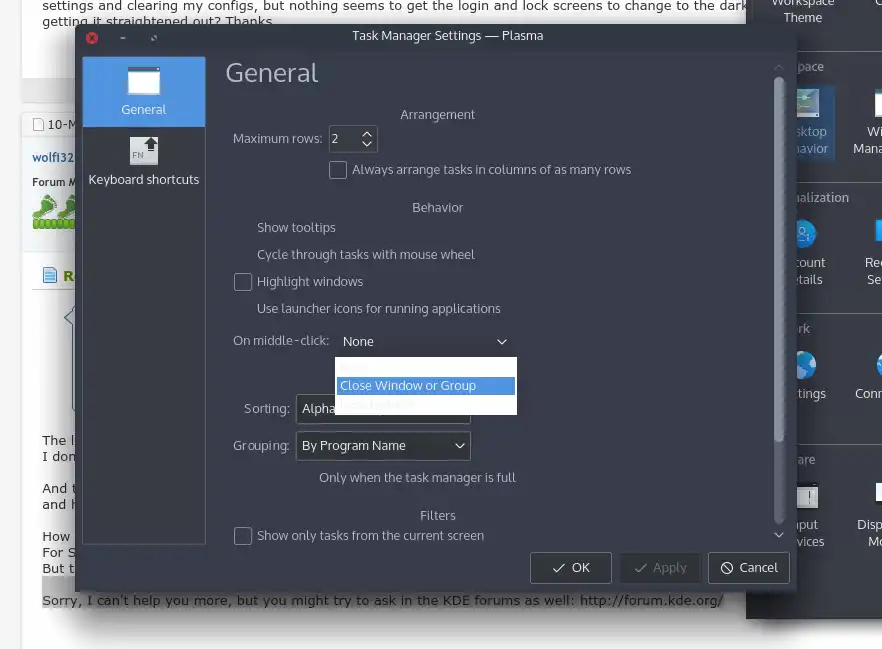Image resolution: width=882 pixels, height=649 pixels.
Task: Expand the Grouping dropdown set to By Program Name
Action: click(x=383, y=446)
